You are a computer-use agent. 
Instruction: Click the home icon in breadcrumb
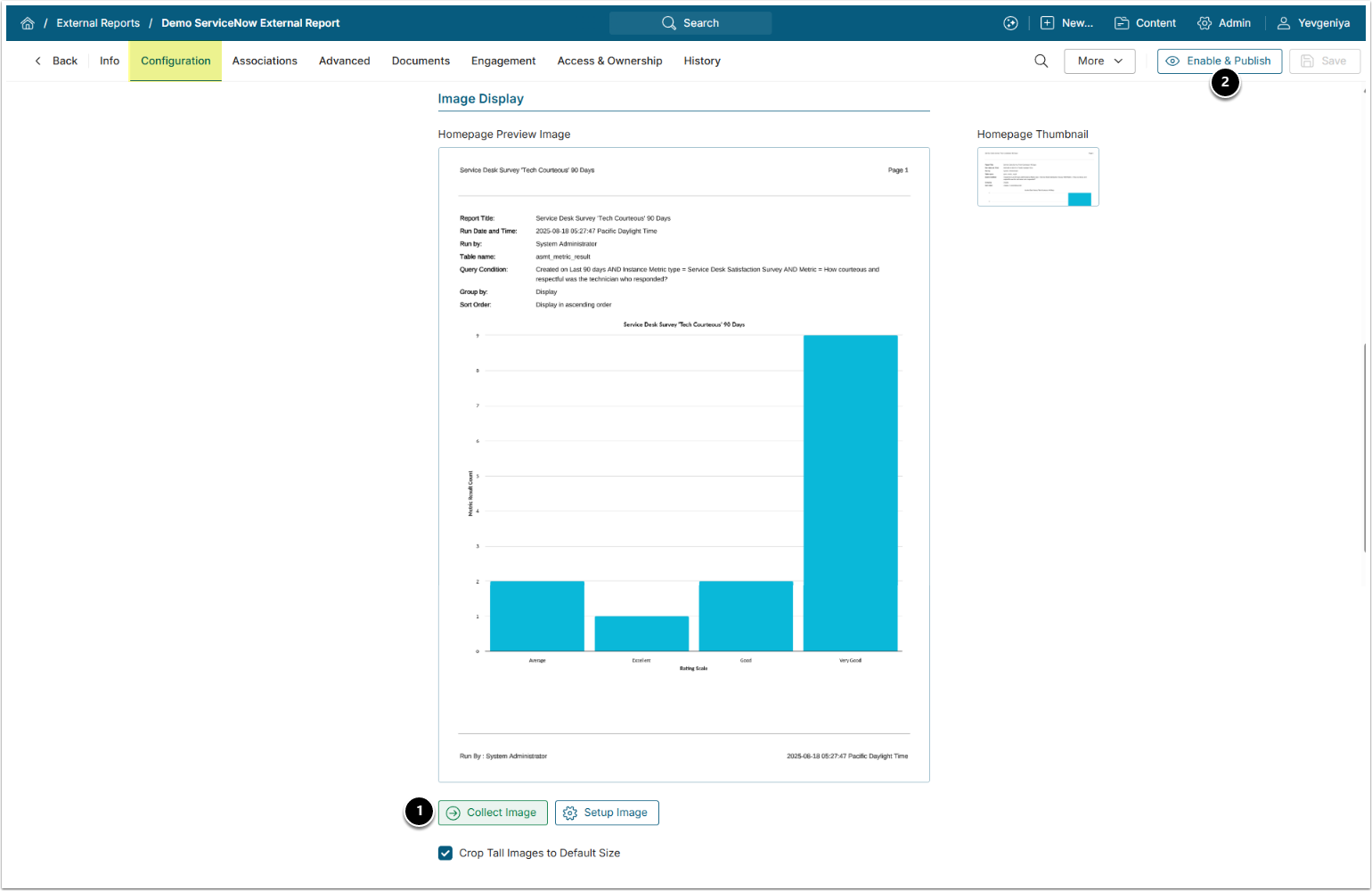[28, 23]
